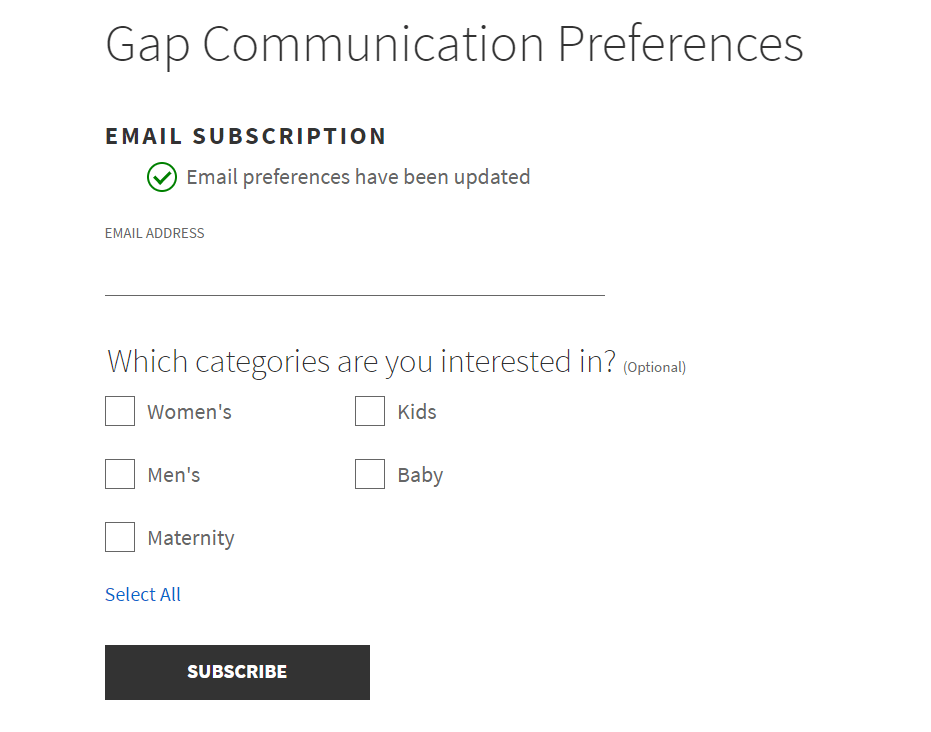Screen dimensions: 931x732
Task: Check the Baby category checkbox
Action: point(369,474)
